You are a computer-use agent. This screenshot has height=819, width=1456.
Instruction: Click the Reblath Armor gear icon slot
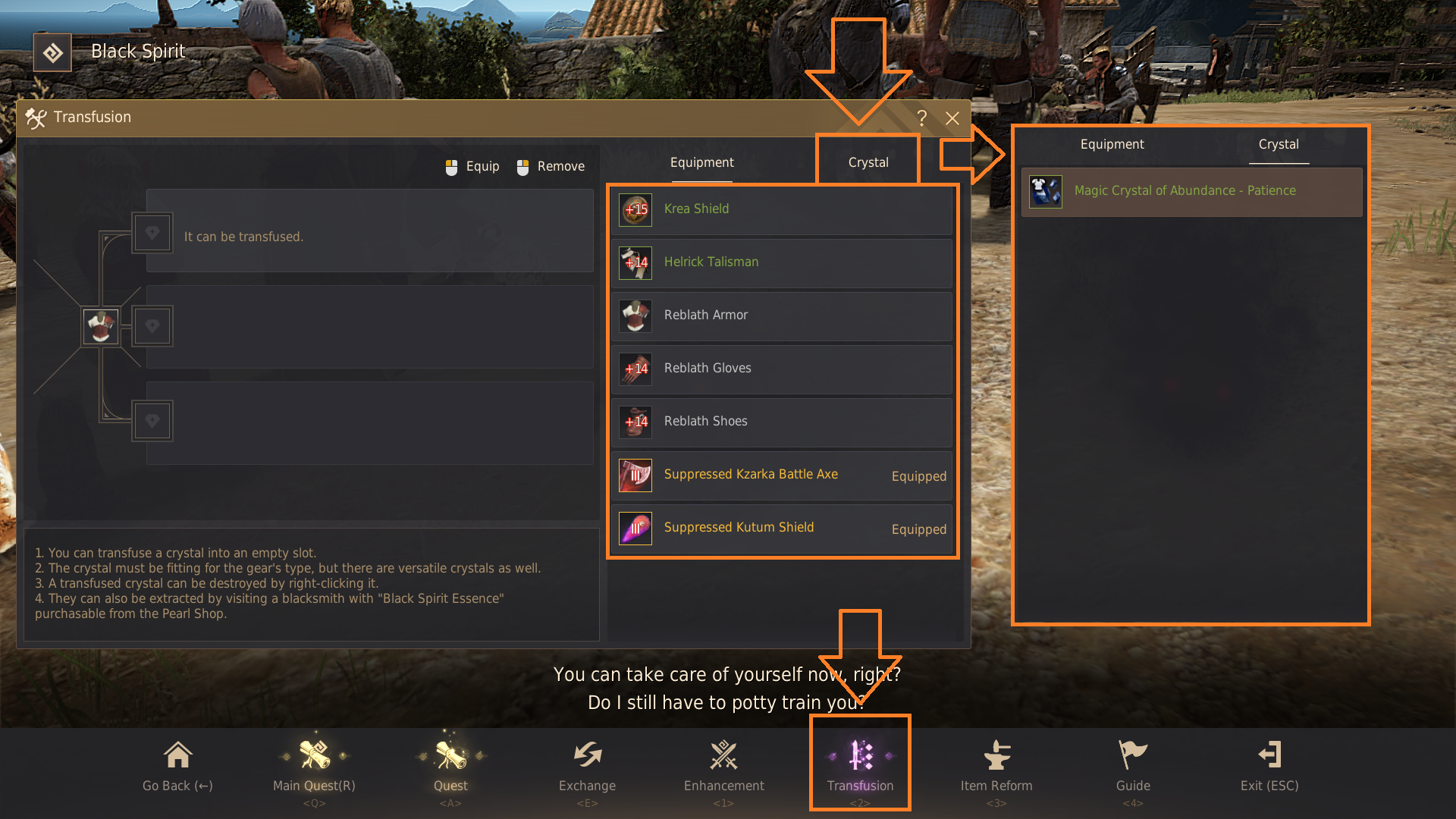tap(101, 327)
